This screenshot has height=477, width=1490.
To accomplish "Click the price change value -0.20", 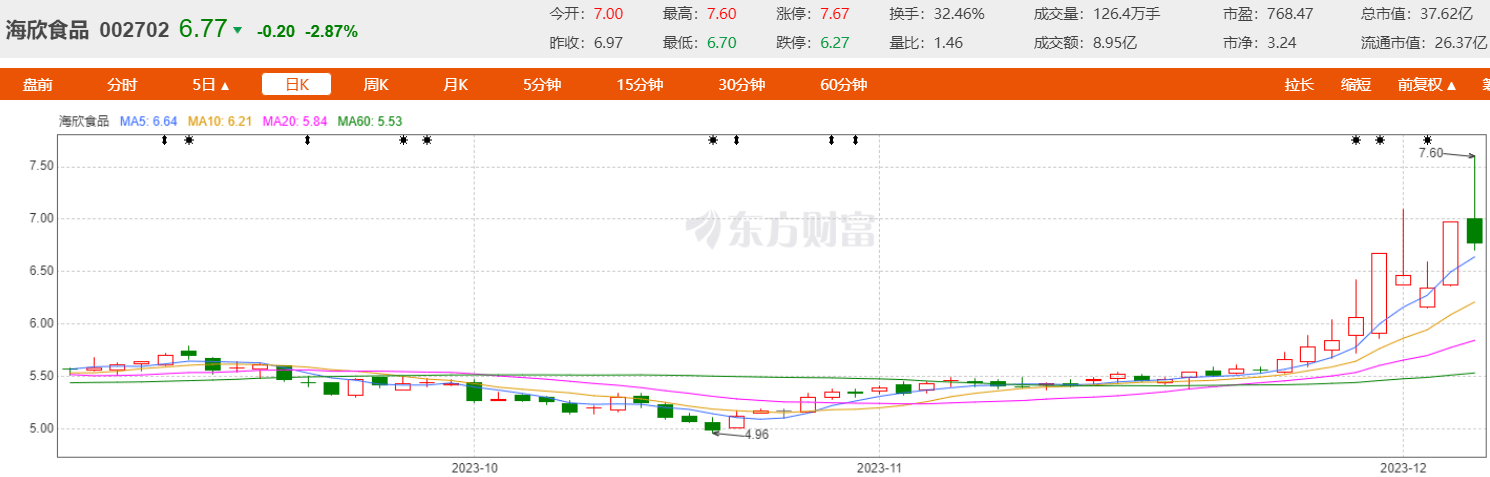I will [x=276, y=31].
